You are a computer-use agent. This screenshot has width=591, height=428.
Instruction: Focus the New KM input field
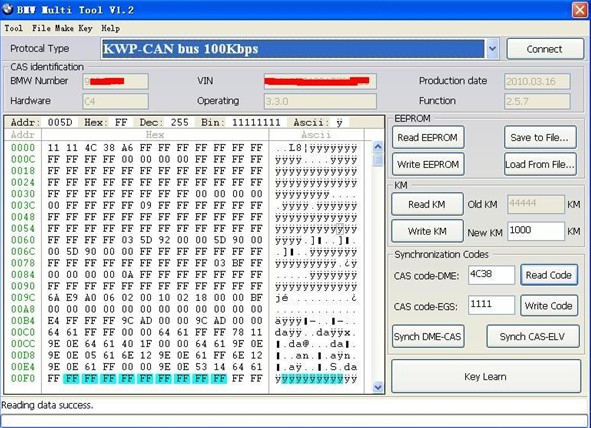(x=536, y=231)
